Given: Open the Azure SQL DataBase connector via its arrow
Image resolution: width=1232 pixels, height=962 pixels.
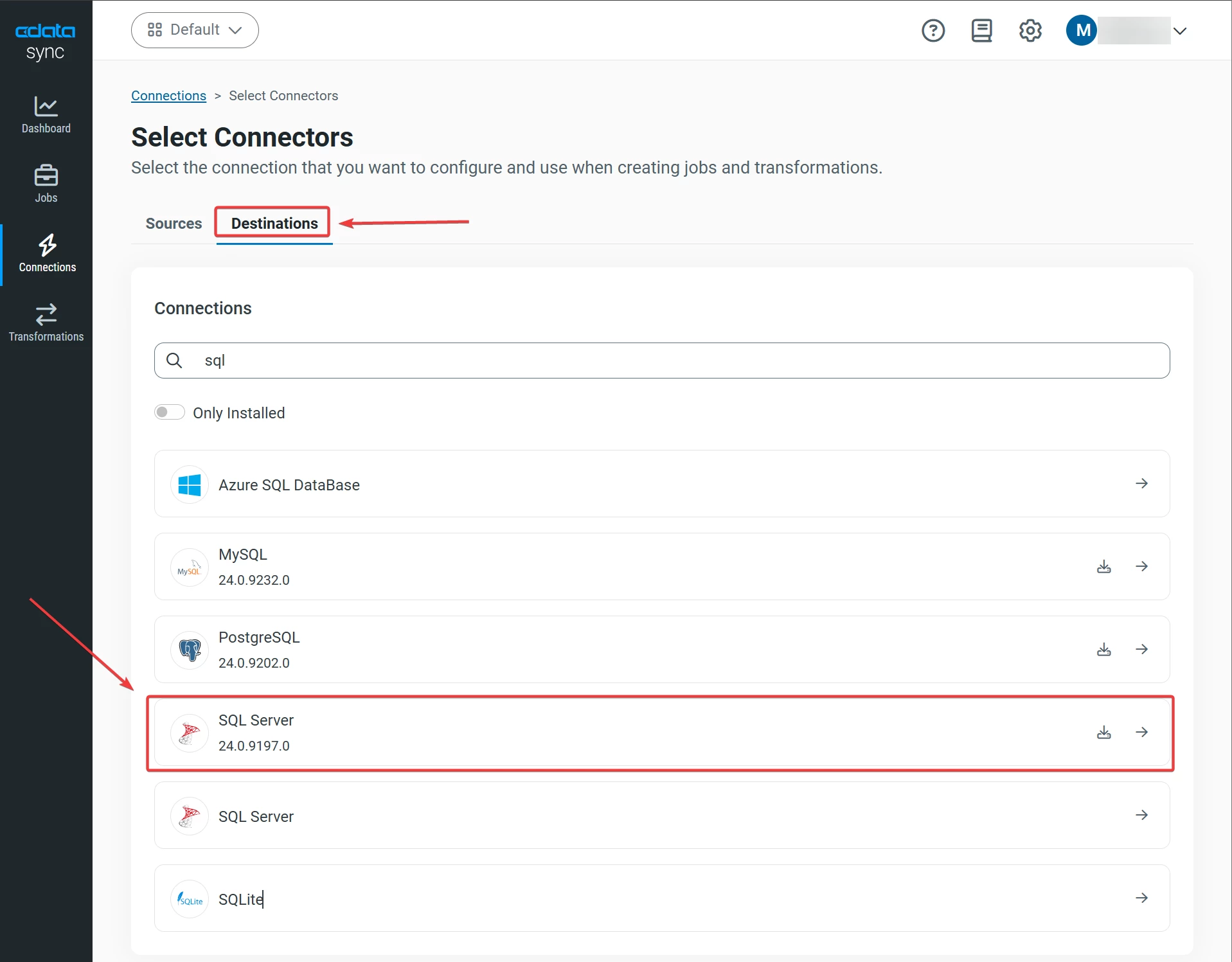Looking at the screenshot, I should [1142, 483].
